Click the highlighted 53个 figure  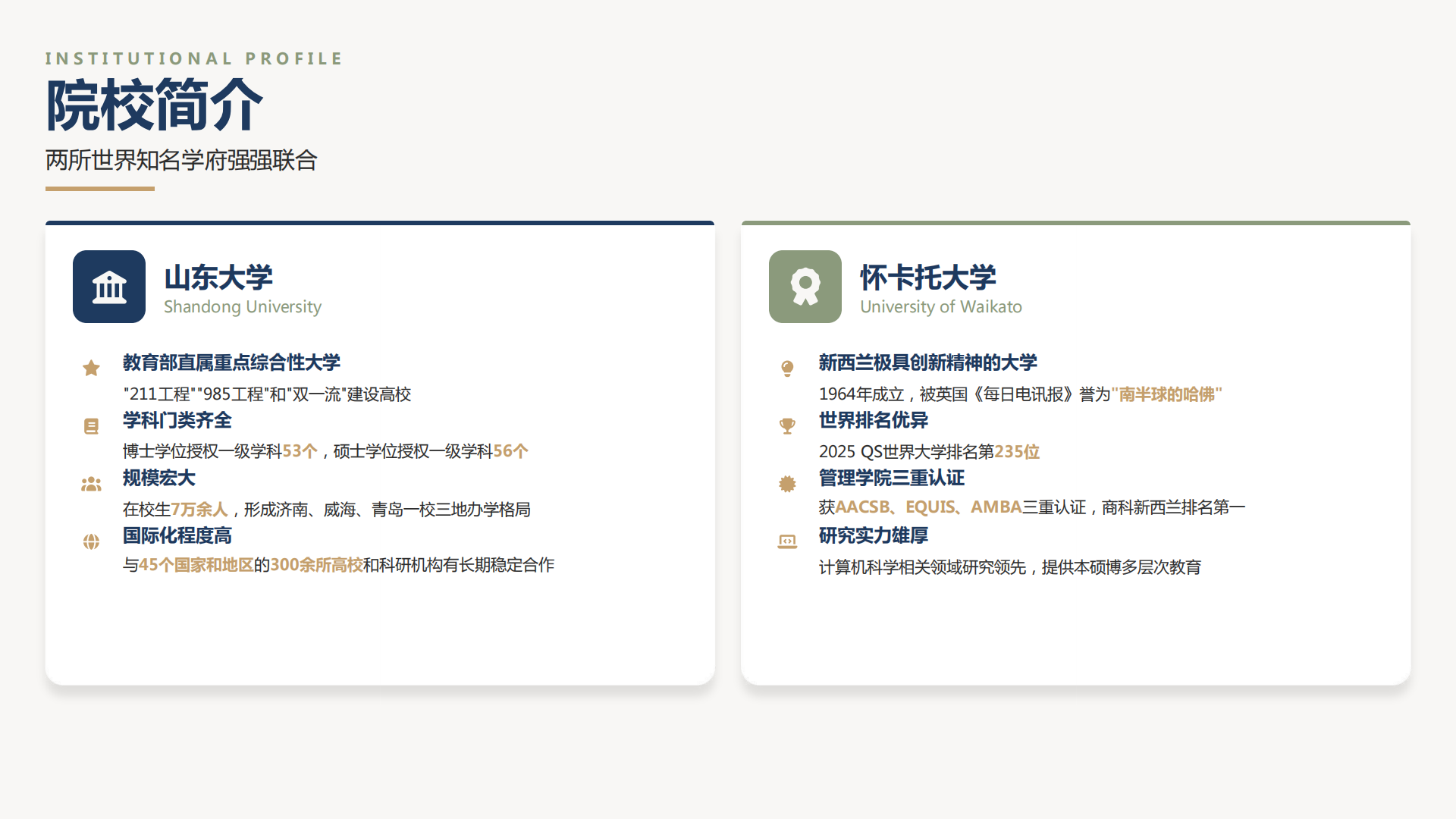[x=300, y=451]
